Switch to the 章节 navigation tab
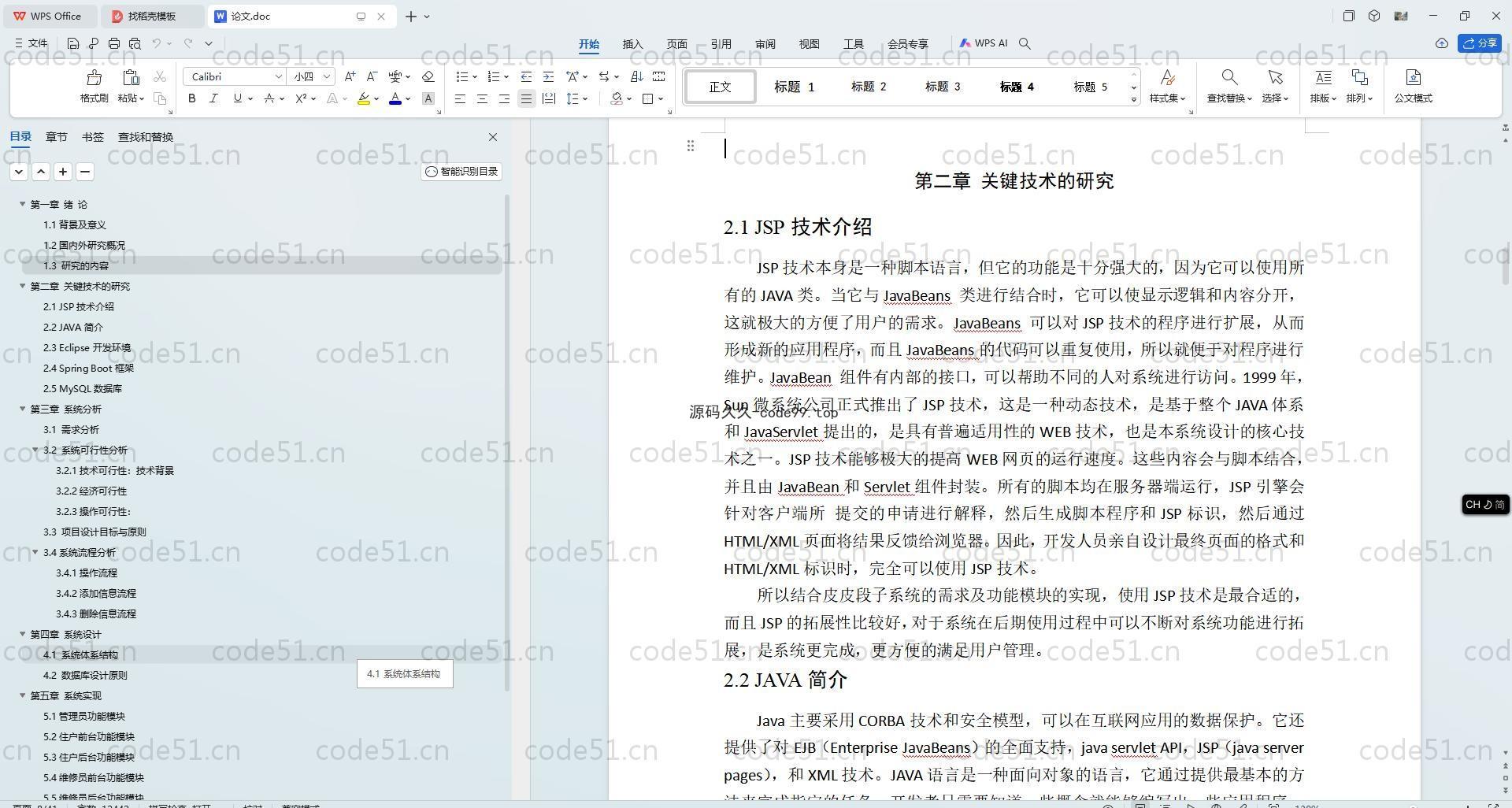Viewport: 1512px width, 808px height. coord(56,137)
